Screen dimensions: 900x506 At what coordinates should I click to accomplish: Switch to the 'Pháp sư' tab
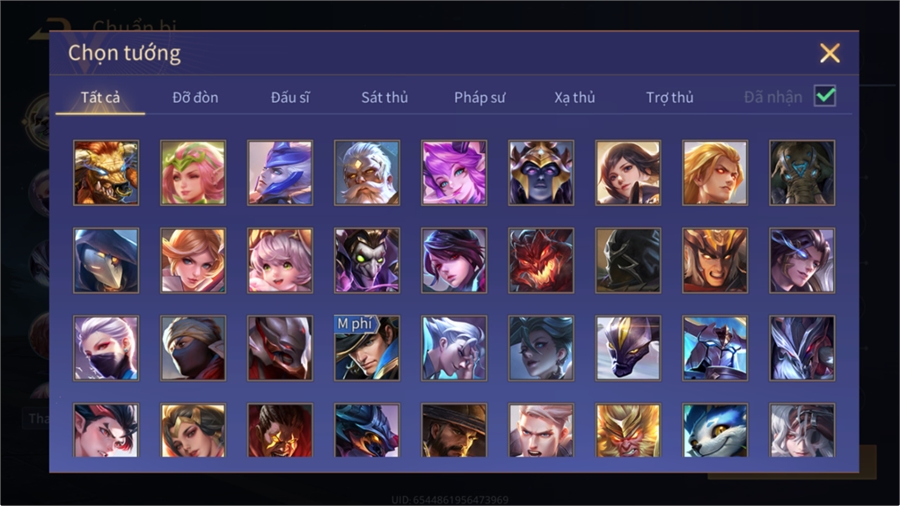click(480, 98)
